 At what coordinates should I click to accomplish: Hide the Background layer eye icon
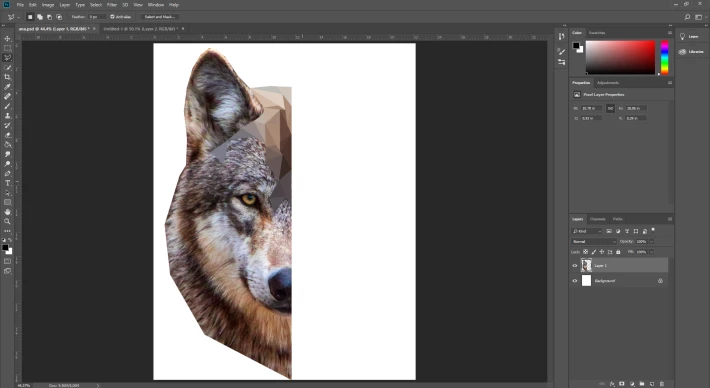click(x=575, y=281)
